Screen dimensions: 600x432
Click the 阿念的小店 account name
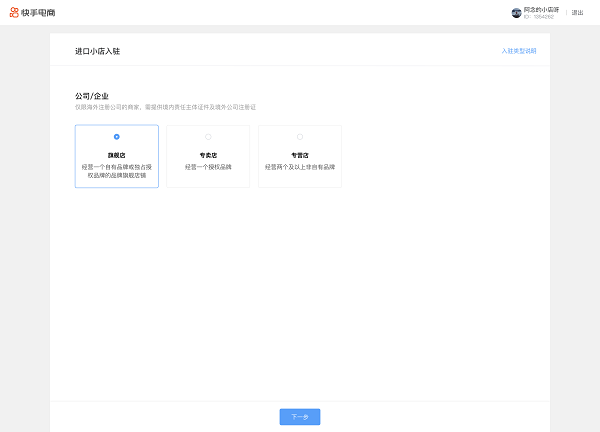pos(541,10)
